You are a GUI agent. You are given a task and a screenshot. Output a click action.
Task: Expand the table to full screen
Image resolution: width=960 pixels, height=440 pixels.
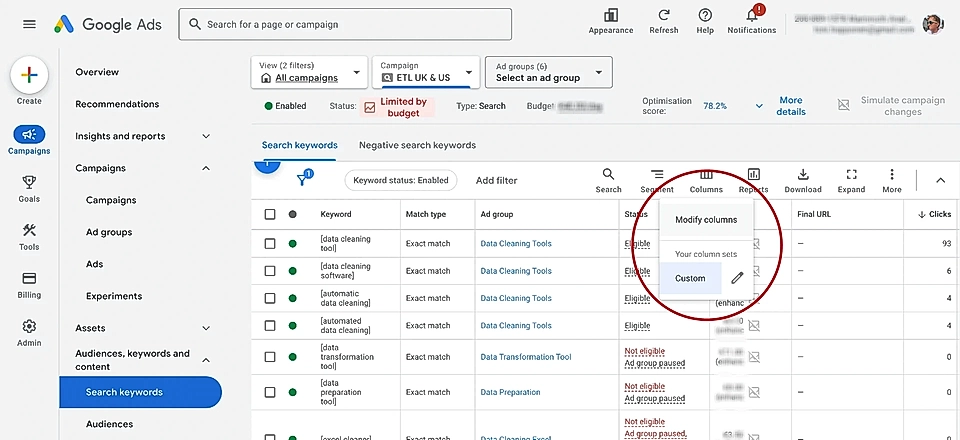[x=851, y=181]
